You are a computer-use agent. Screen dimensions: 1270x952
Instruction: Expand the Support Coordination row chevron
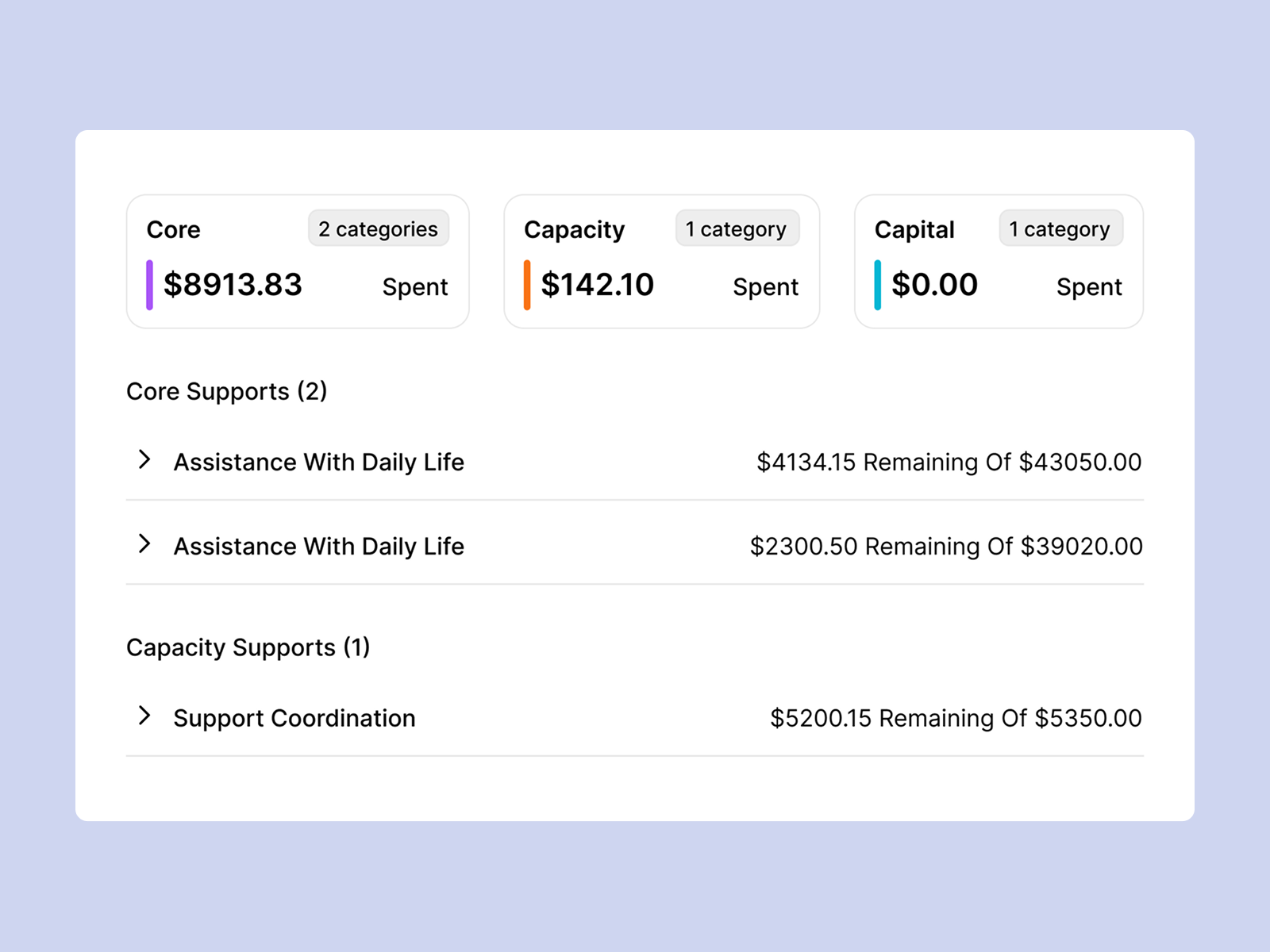point(144,716)
